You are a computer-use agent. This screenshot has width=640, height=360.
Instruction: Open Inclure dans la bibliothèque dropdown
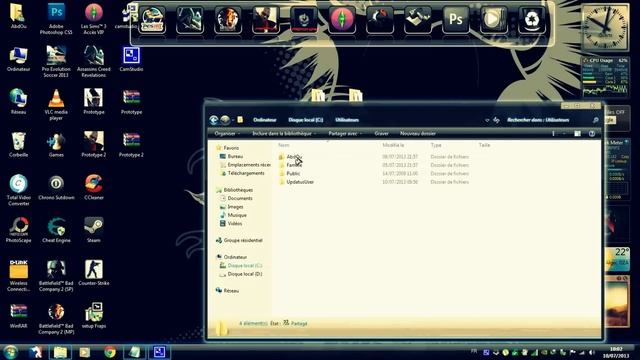pos(284,133)
